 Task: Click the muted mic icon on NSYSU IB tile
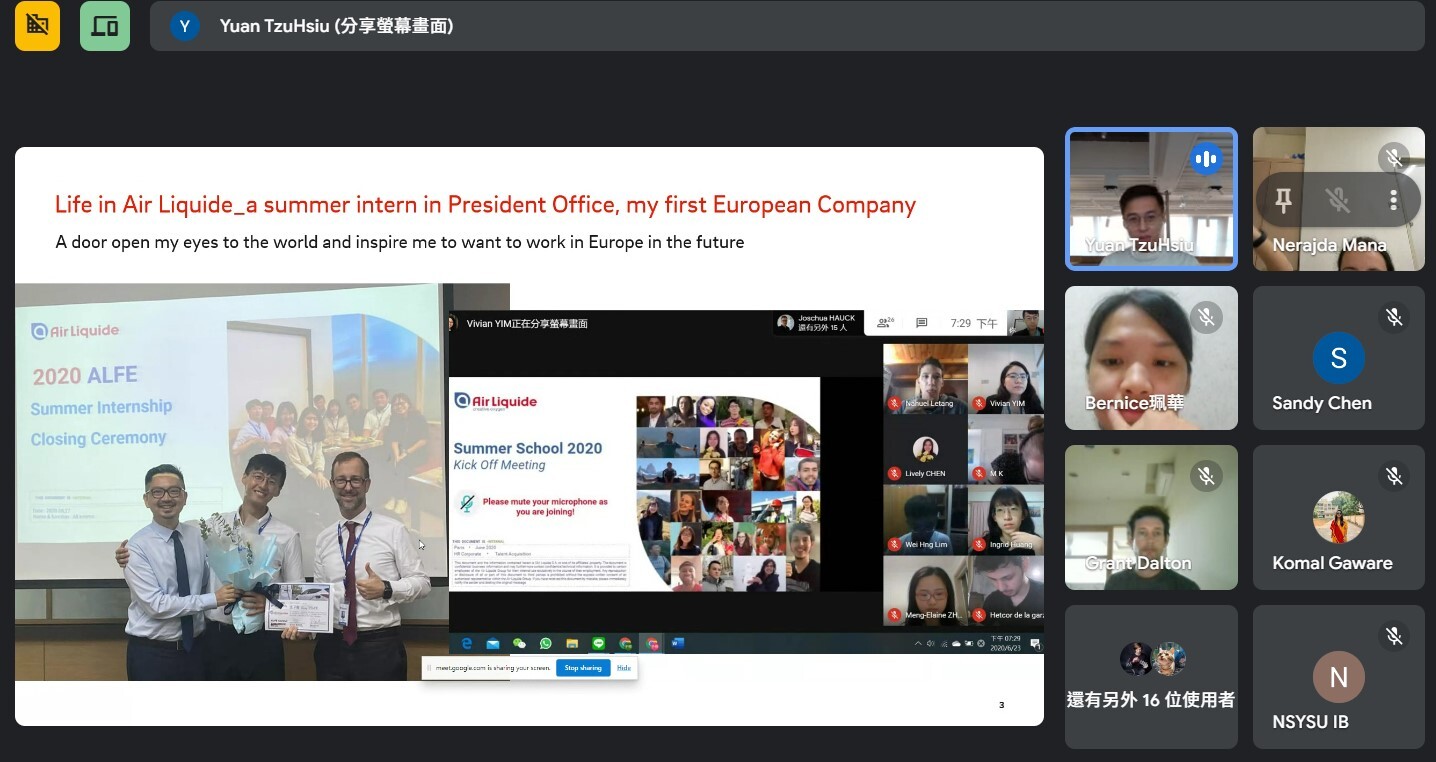point(1393,635)
